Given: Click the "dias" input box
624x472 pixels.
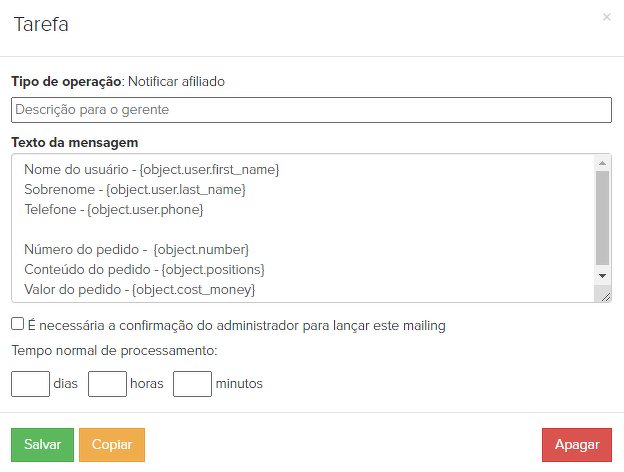Looking at the screenshot, I should (30, 383).
